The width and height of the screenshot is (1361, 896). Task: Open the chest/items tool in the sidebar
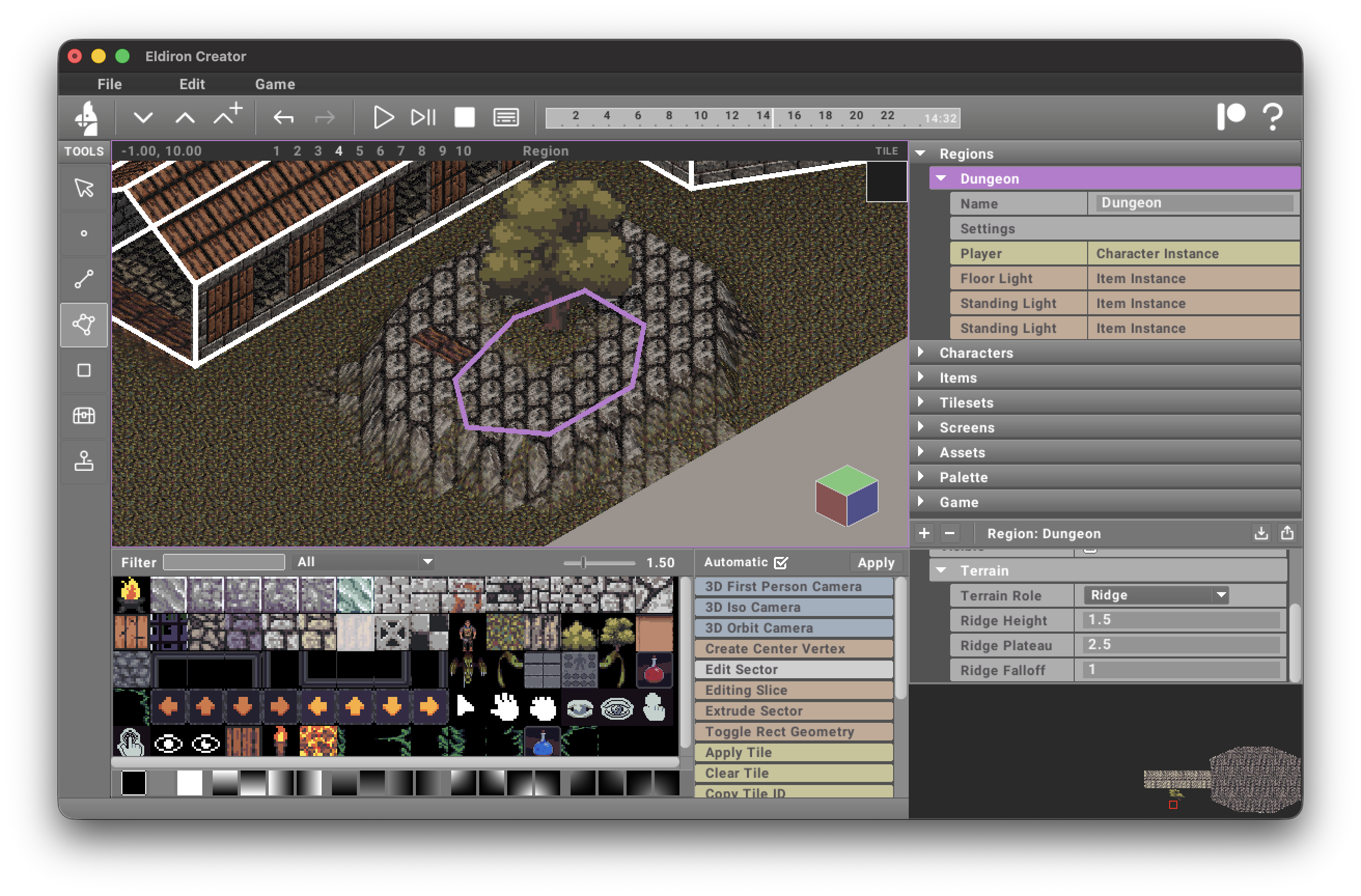coord(84,416)
